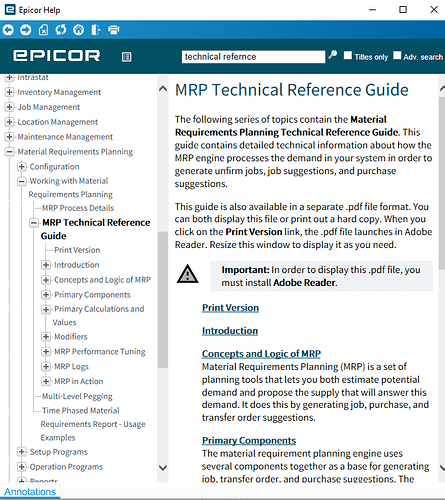Open the Home help page icon
This screenshot has width=445, height=500.
point(78,30)
